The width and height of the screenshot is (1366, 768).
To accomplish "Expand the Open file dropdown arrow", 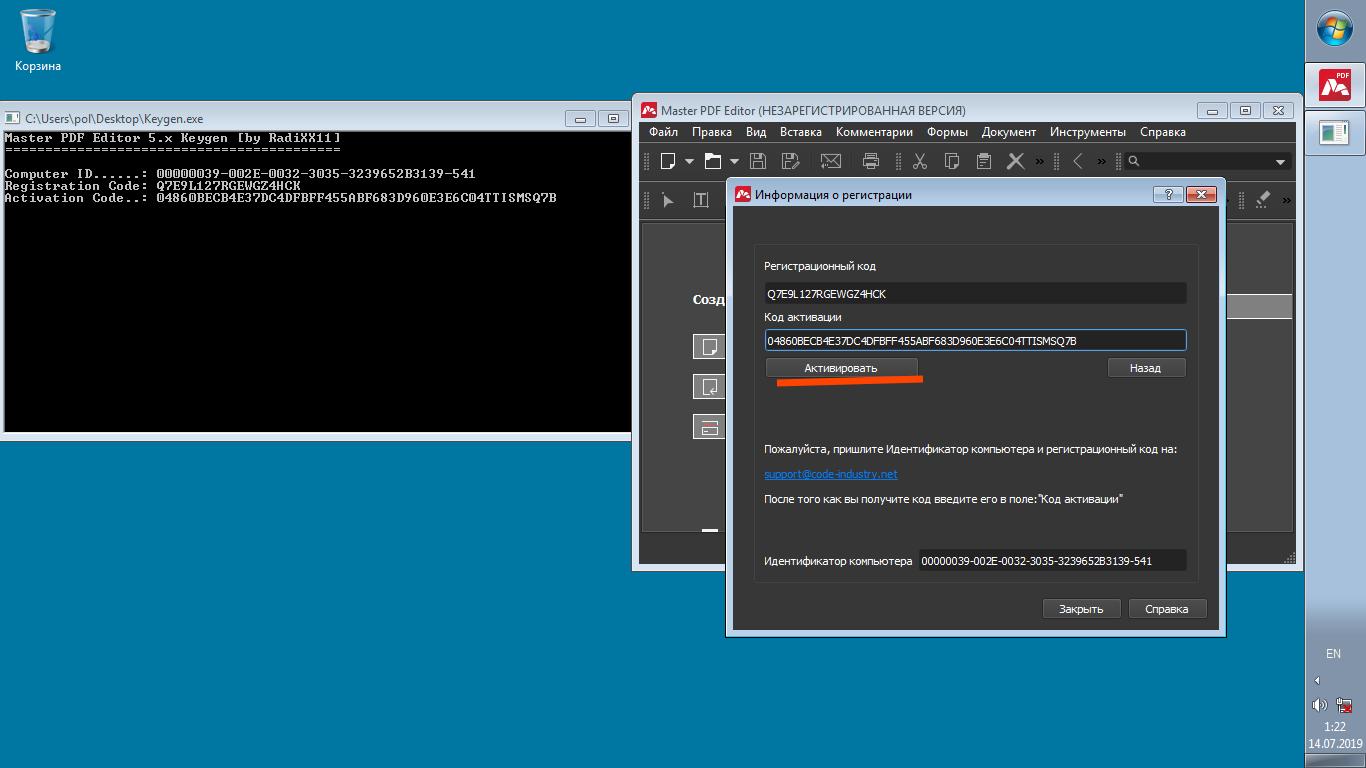I will (734, 161).
